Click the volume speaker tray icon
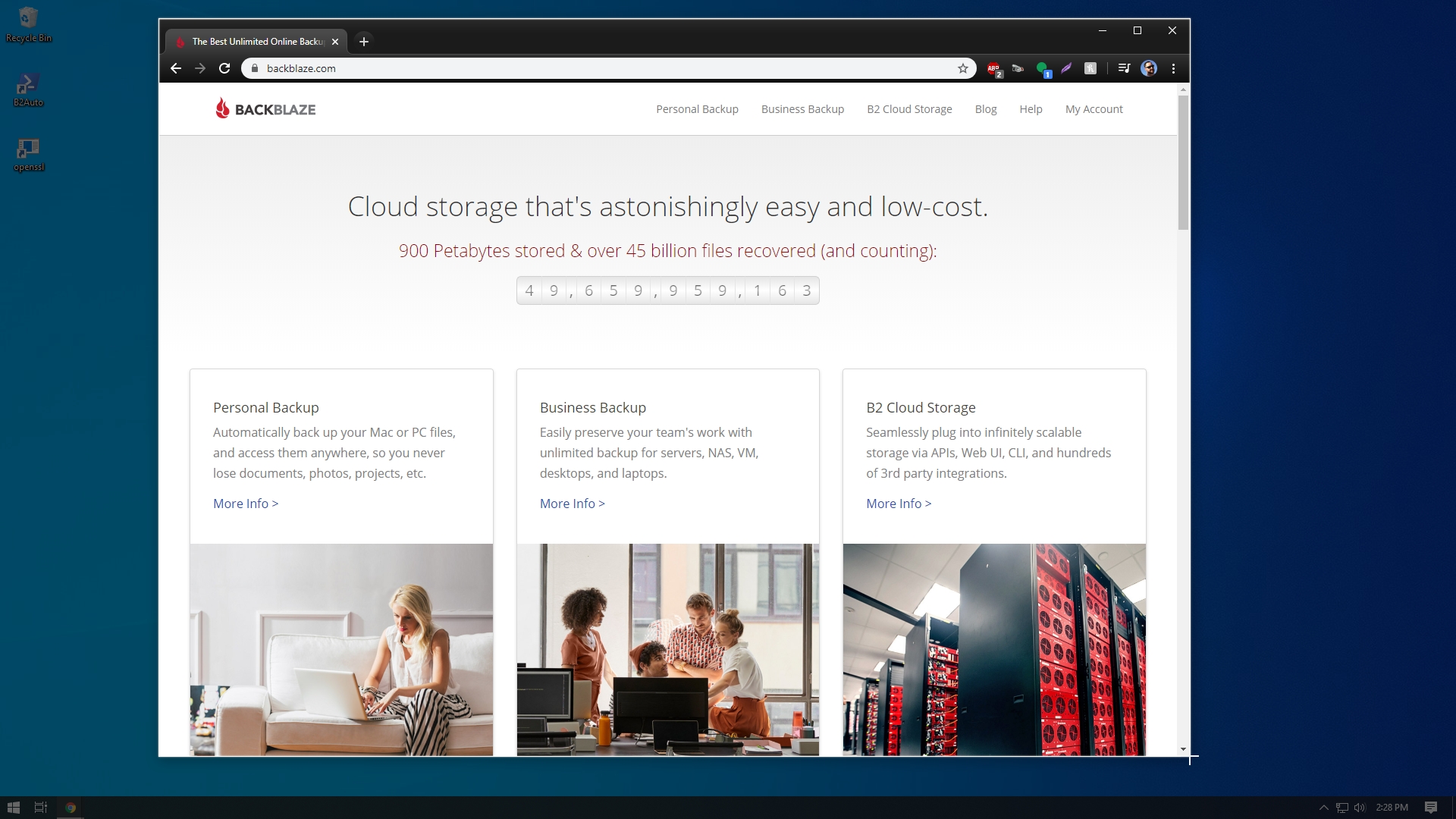The image size is (1456, 819). 1360,808
